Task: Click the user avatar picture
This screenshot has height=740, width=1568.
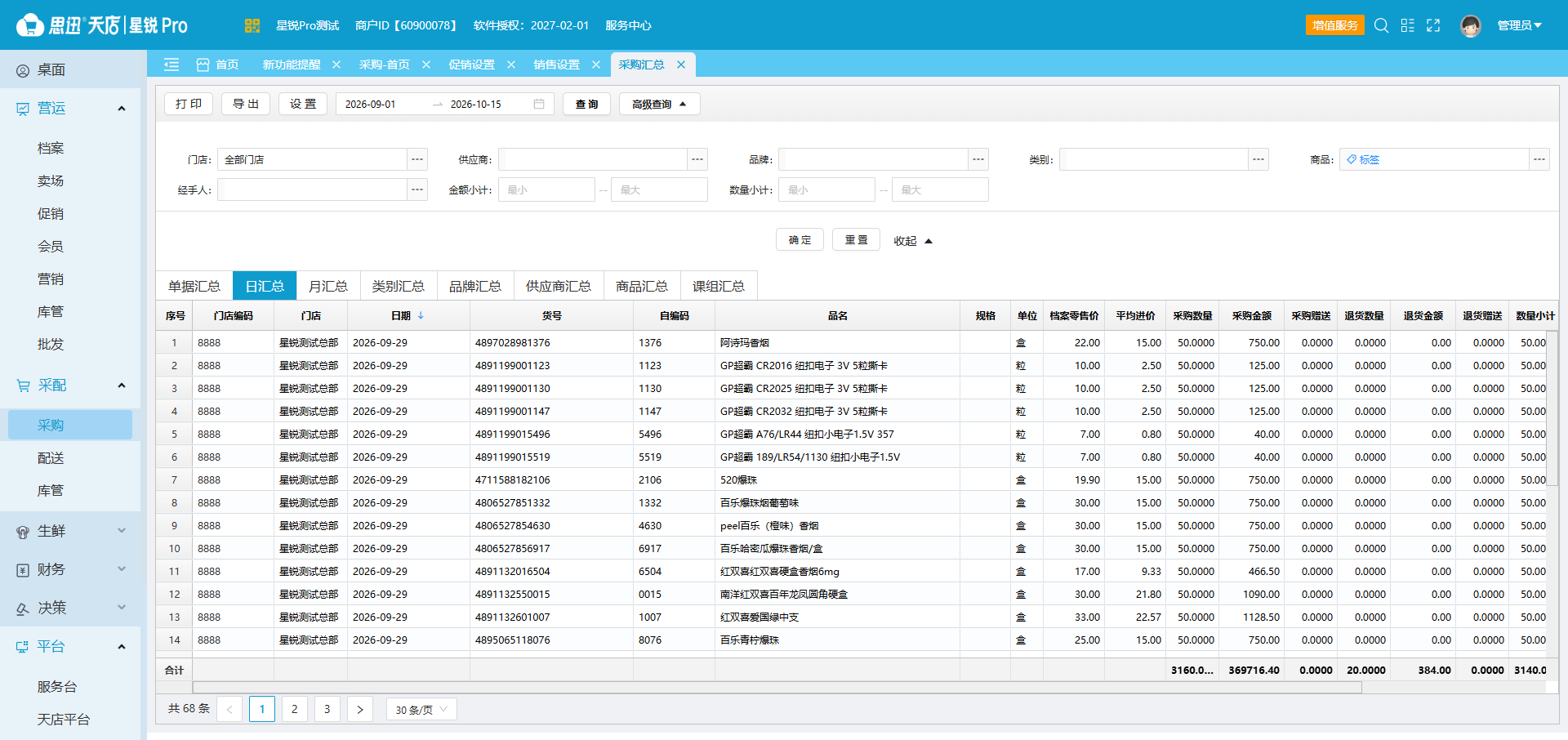Action: coord(1471,26)
